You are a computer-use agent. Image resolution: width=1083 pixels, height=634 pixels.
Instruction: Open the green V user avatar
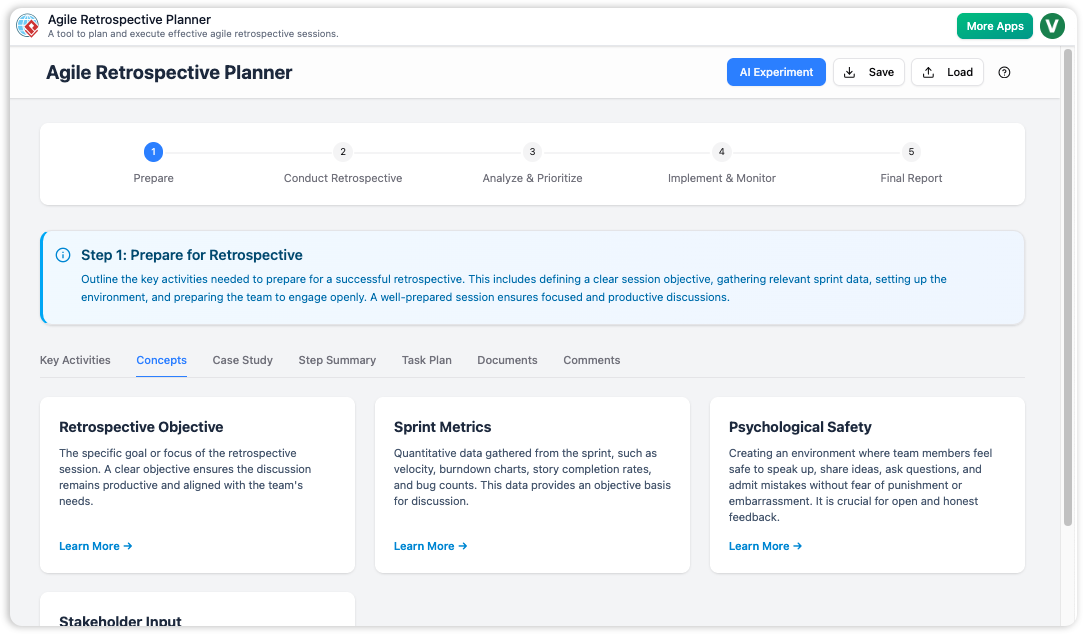[x=1051, y=25]
